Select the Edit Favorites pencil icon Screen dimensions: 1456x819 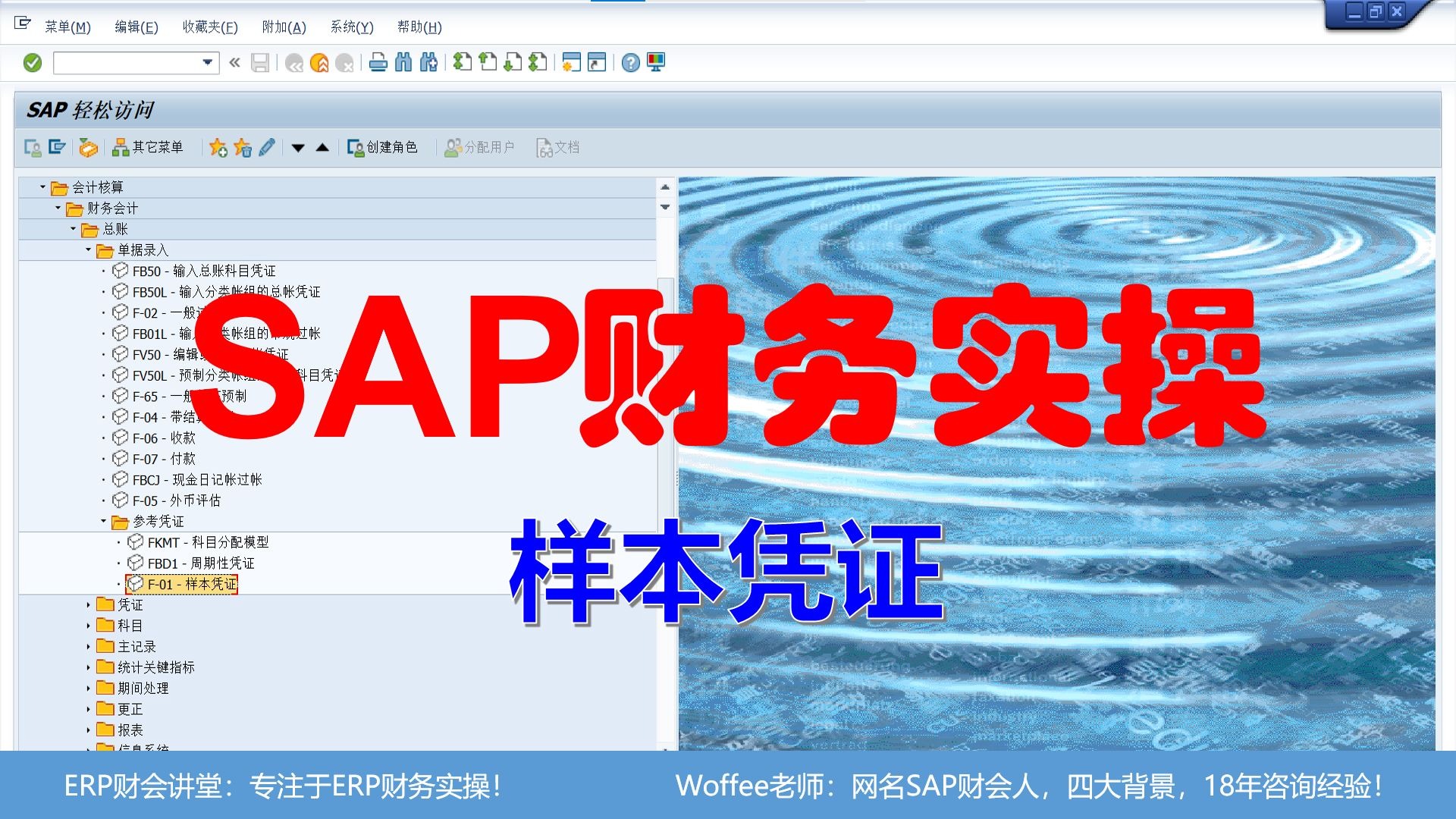tap(265, 148)
